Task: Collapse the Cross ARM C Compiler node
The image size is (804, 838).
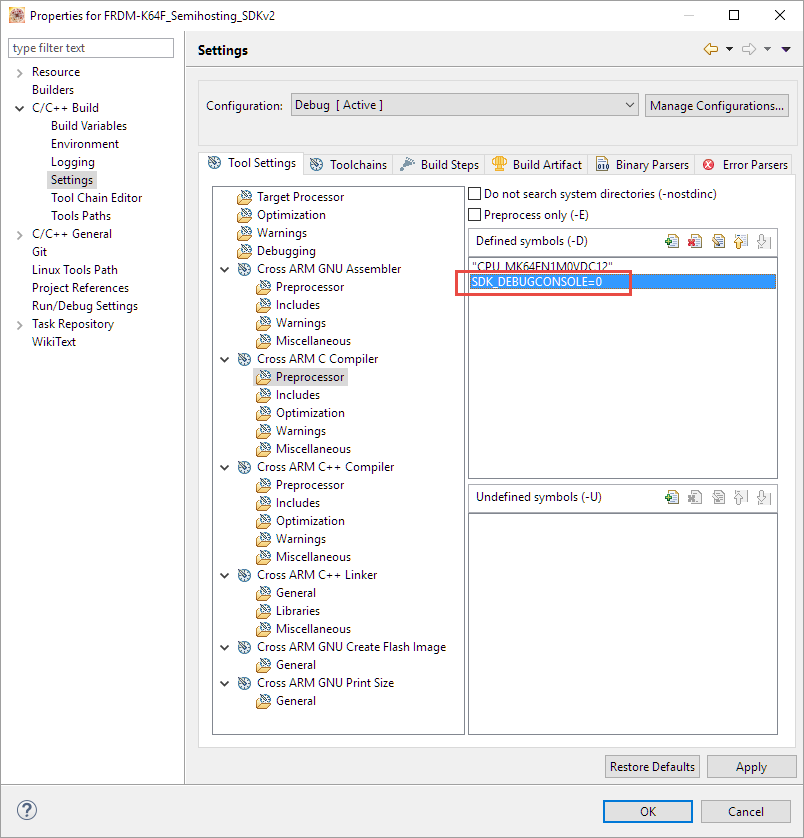Action: point(225,359)
